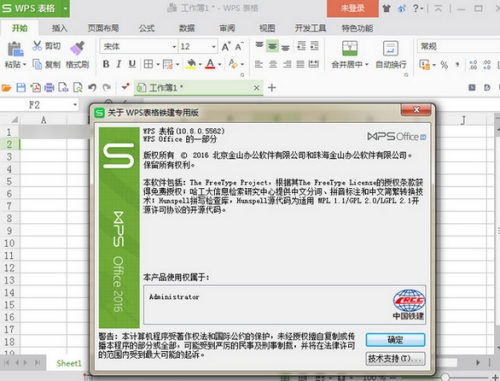
Task: Click the Save icon in quick toolbar
Action: 21,88
